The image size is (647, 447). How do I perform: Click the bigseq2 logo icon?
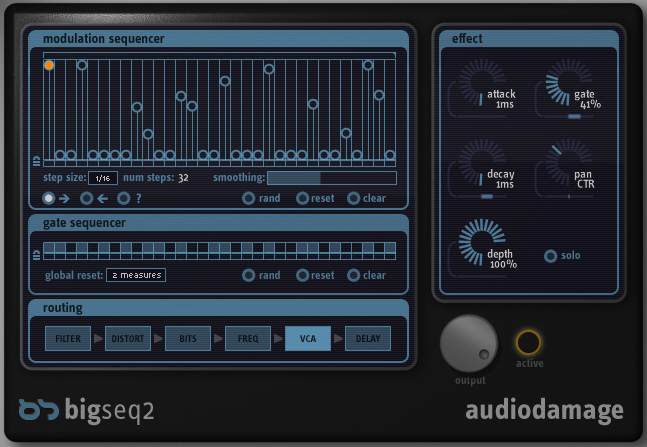click(x=39, y=410)
